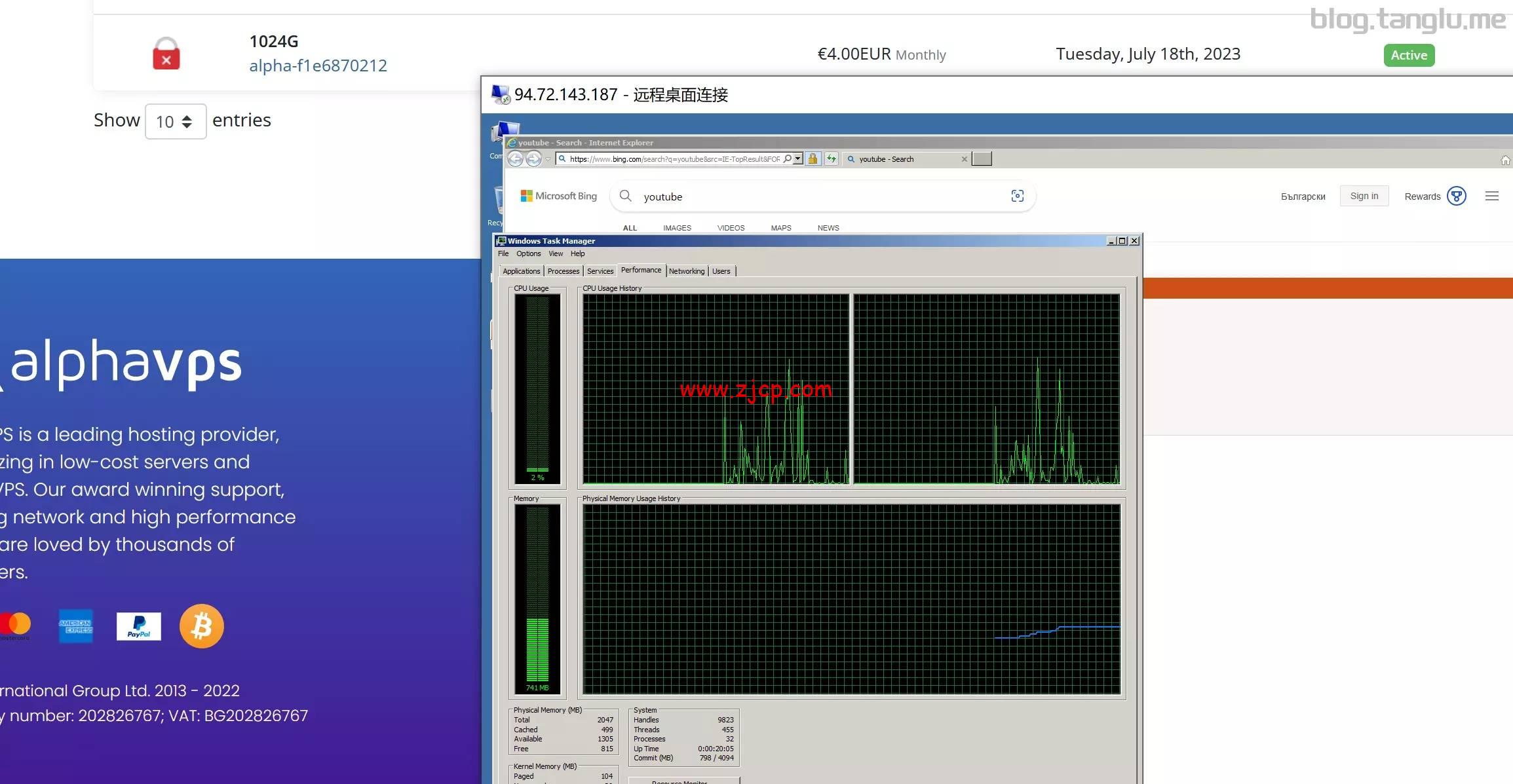The width and height of the screenshot is (1513, 784).
Task: Open the Bing hamburger menu
Action: pyautogui.click(x=1492, y=196)
